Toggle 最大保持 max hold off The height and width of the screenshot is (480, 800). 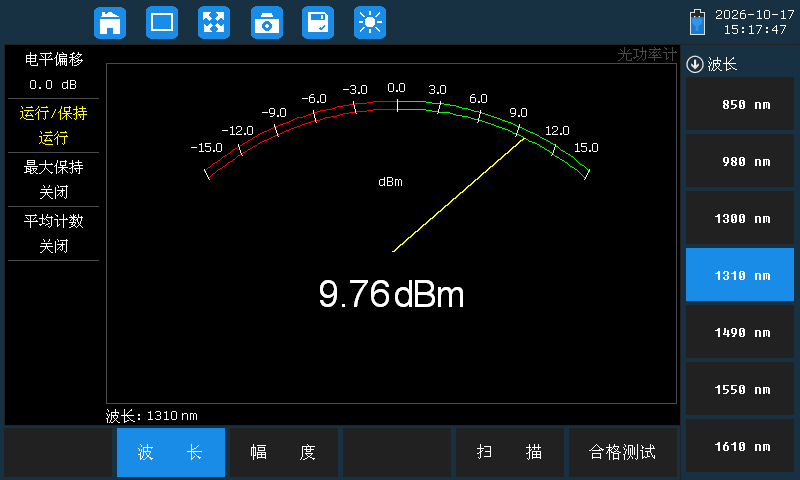53,180
